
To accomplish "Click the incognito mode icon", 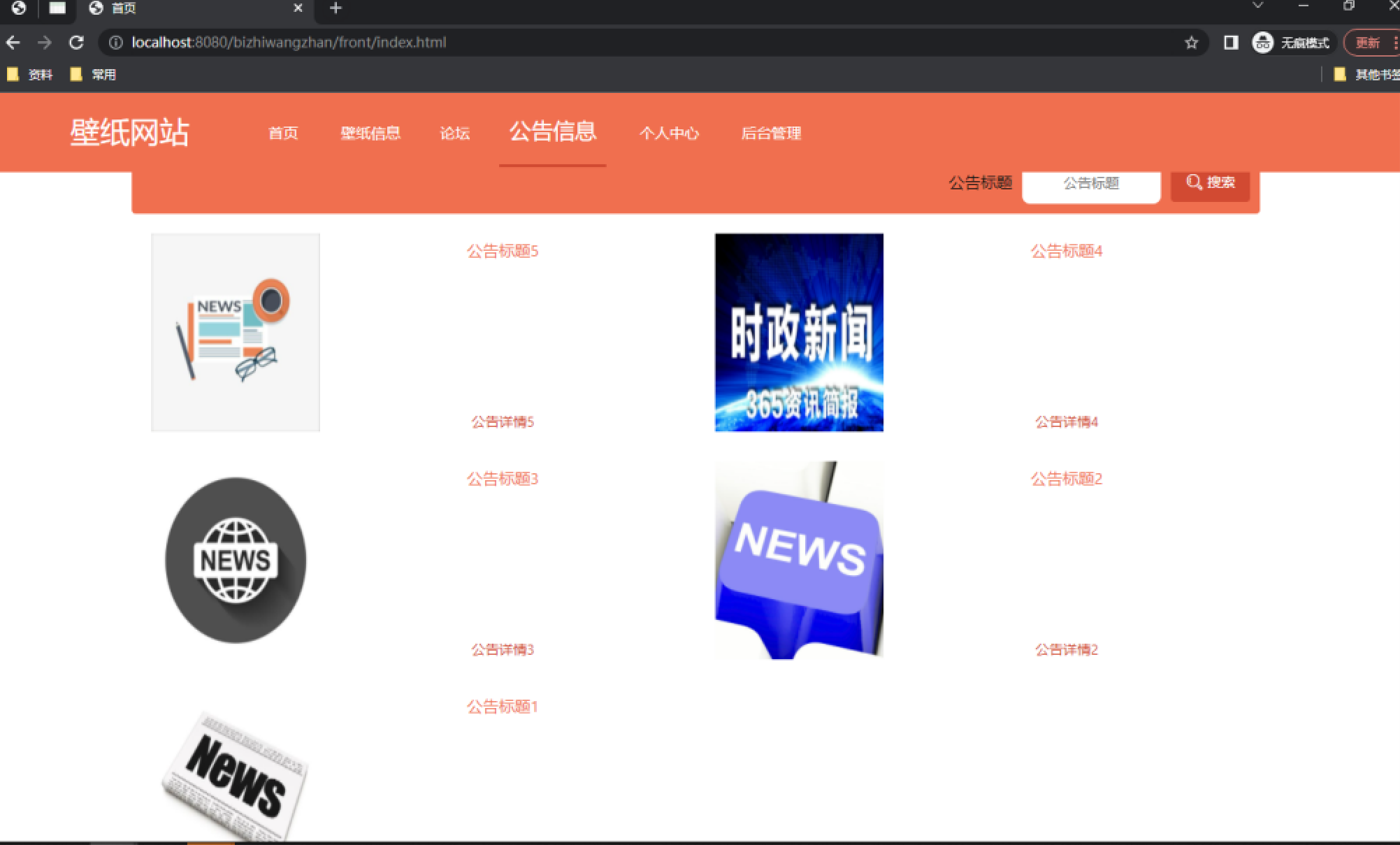I will pos(1262,43).
